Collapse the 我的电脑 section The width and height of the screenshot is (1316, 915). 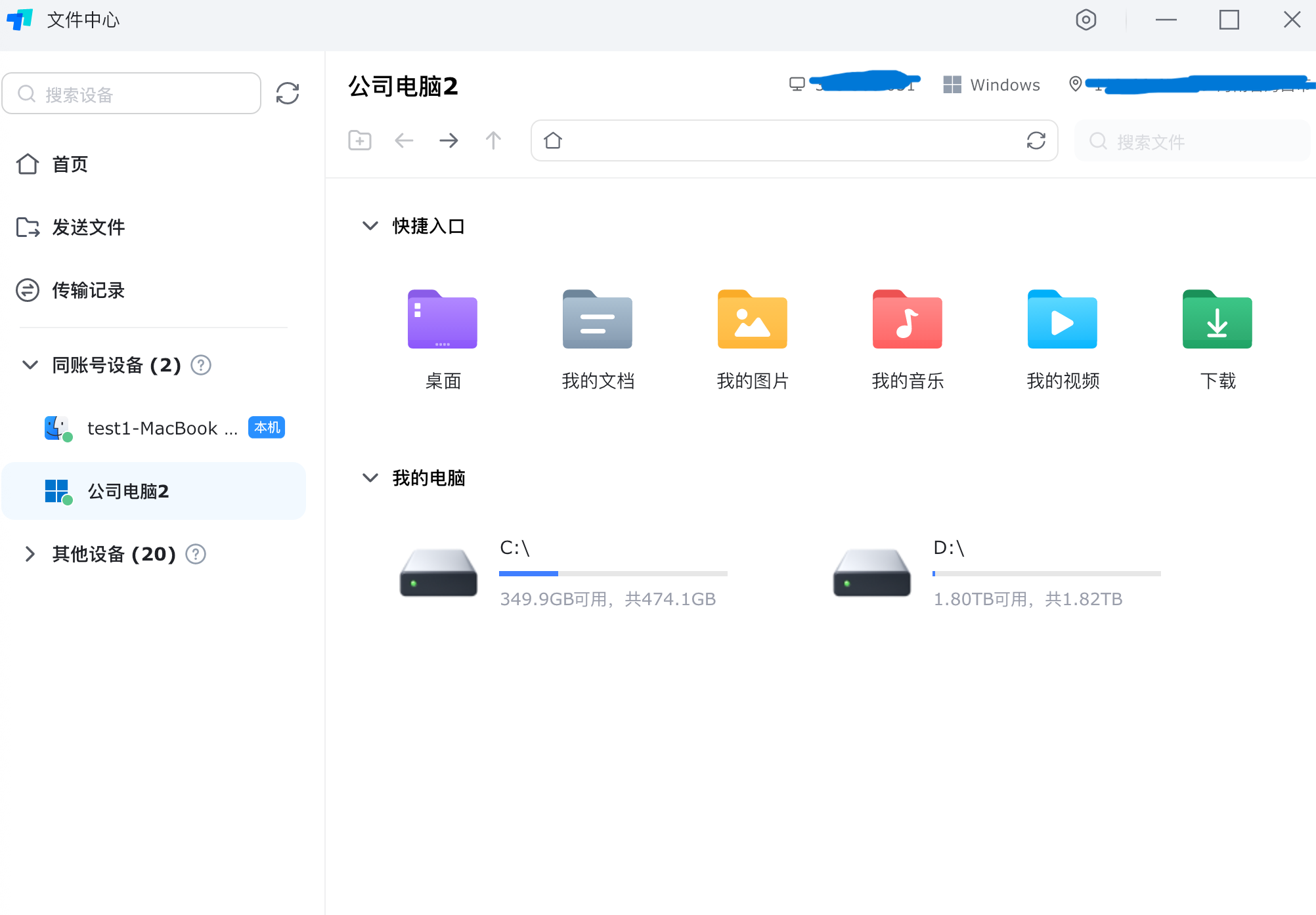[x=370, y=477]
